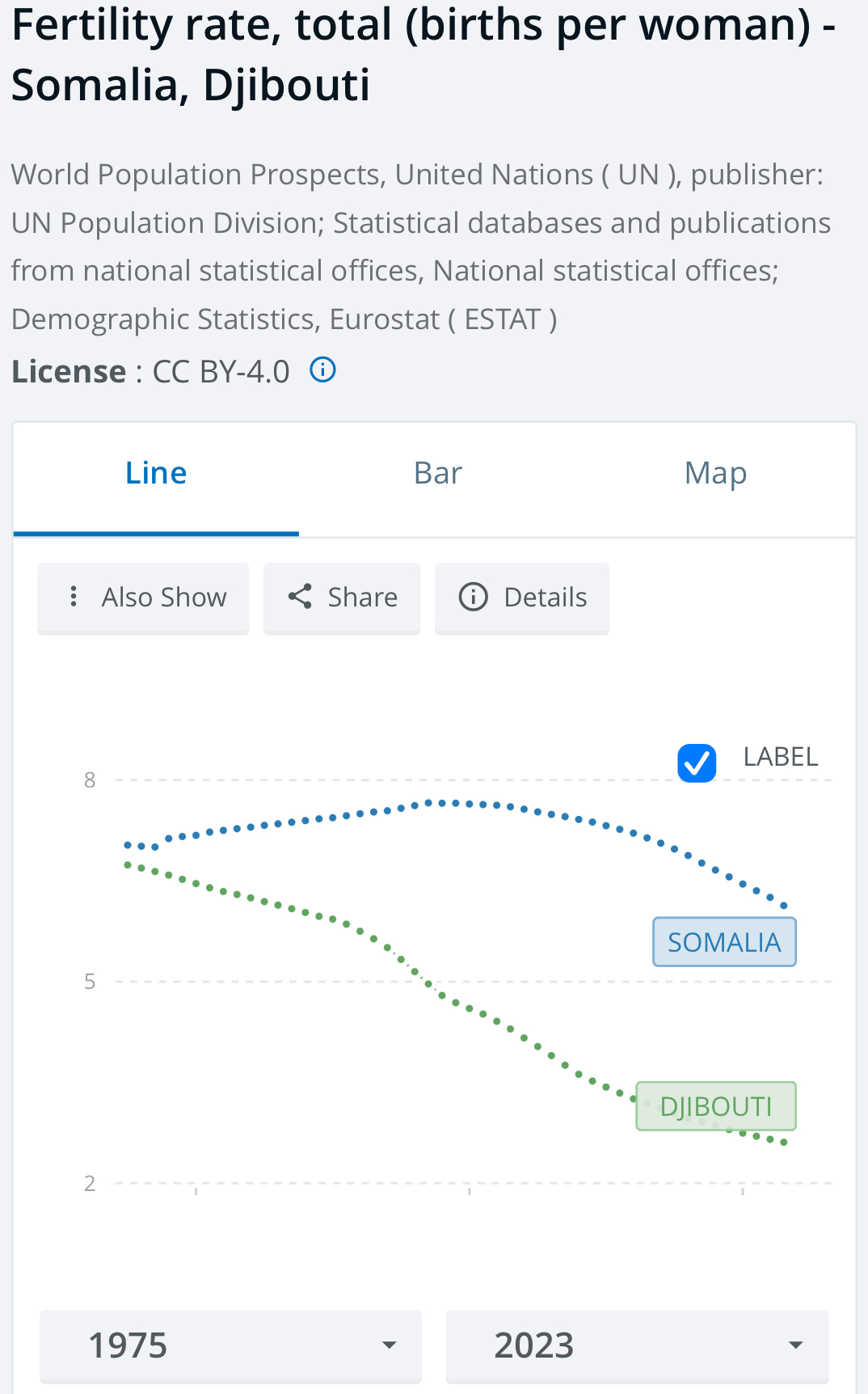The width and height of the screenshot is (868, 1394).
Task: Open the 1975 start year dropdown
Action: point(231,1346)
